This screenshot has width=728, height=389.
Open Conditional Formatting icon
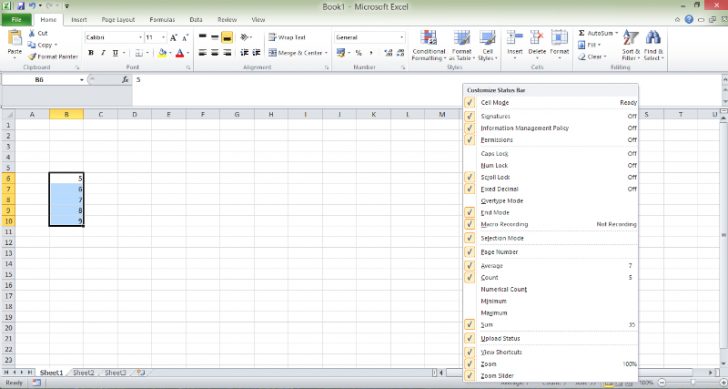coord(429,38)
